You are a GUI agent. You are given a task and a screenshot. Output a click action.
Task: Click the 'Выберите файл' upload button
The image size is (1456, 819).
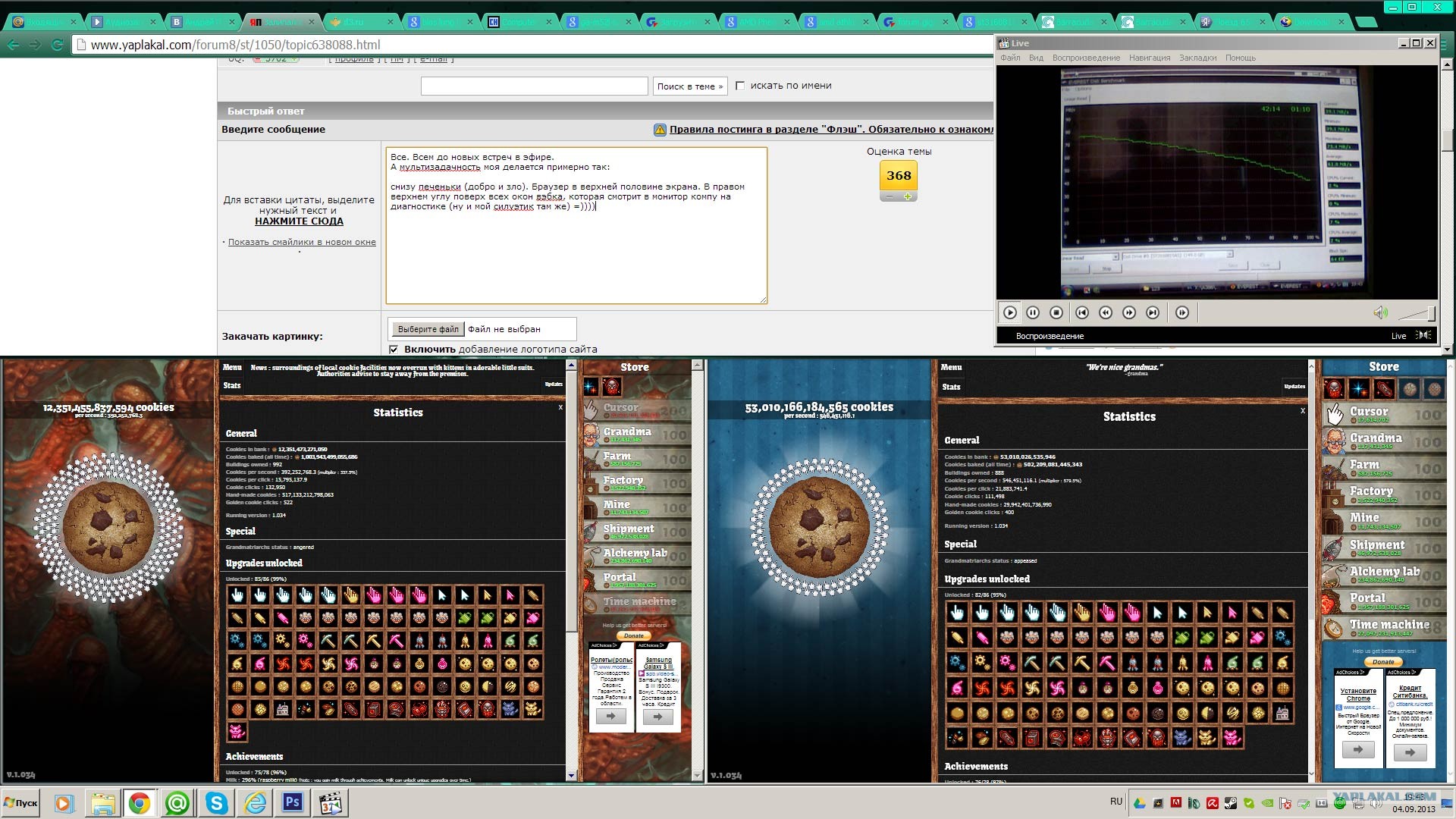pyautogui.click(x=428, y=329)
